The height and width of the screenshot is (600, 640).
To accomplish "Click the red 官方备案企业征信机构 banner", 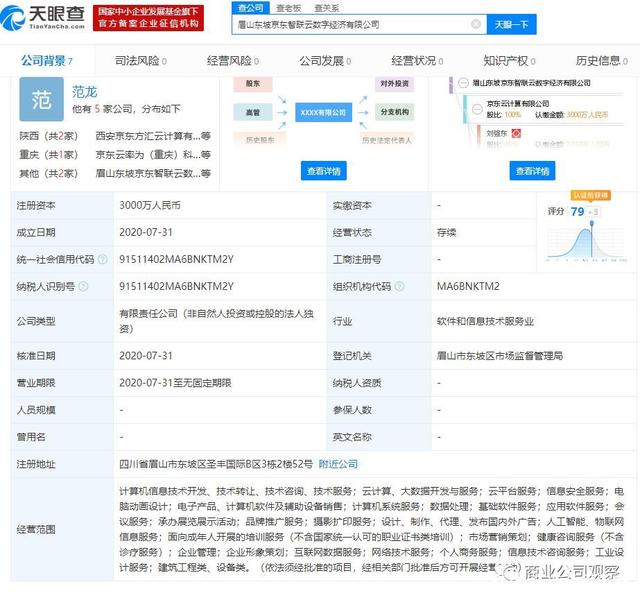I will (x=148, y=18).
